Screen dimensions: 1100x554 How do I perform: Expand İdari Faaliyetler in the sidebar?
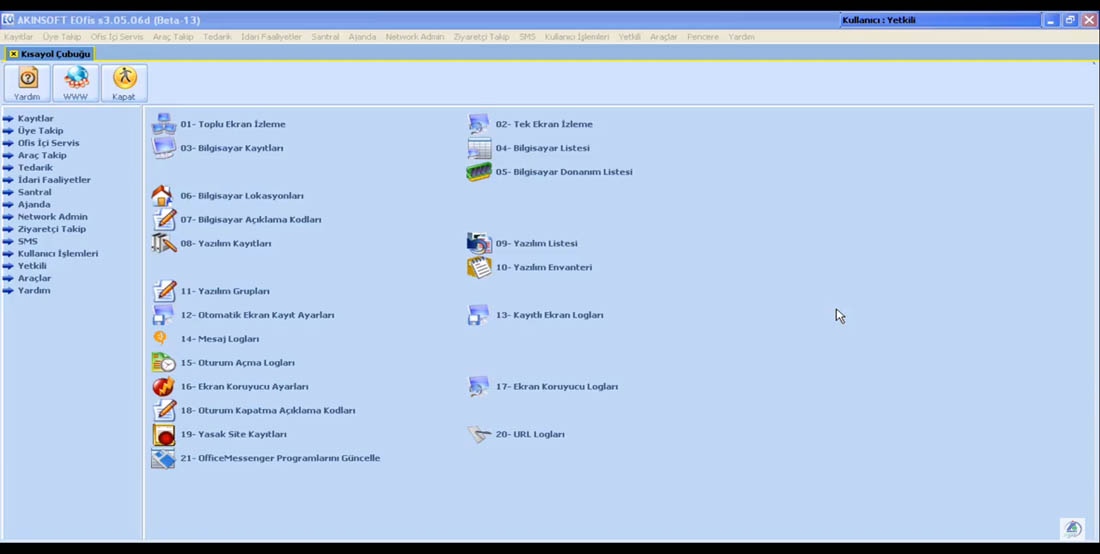pyautogui.click(x=54, y=180)
